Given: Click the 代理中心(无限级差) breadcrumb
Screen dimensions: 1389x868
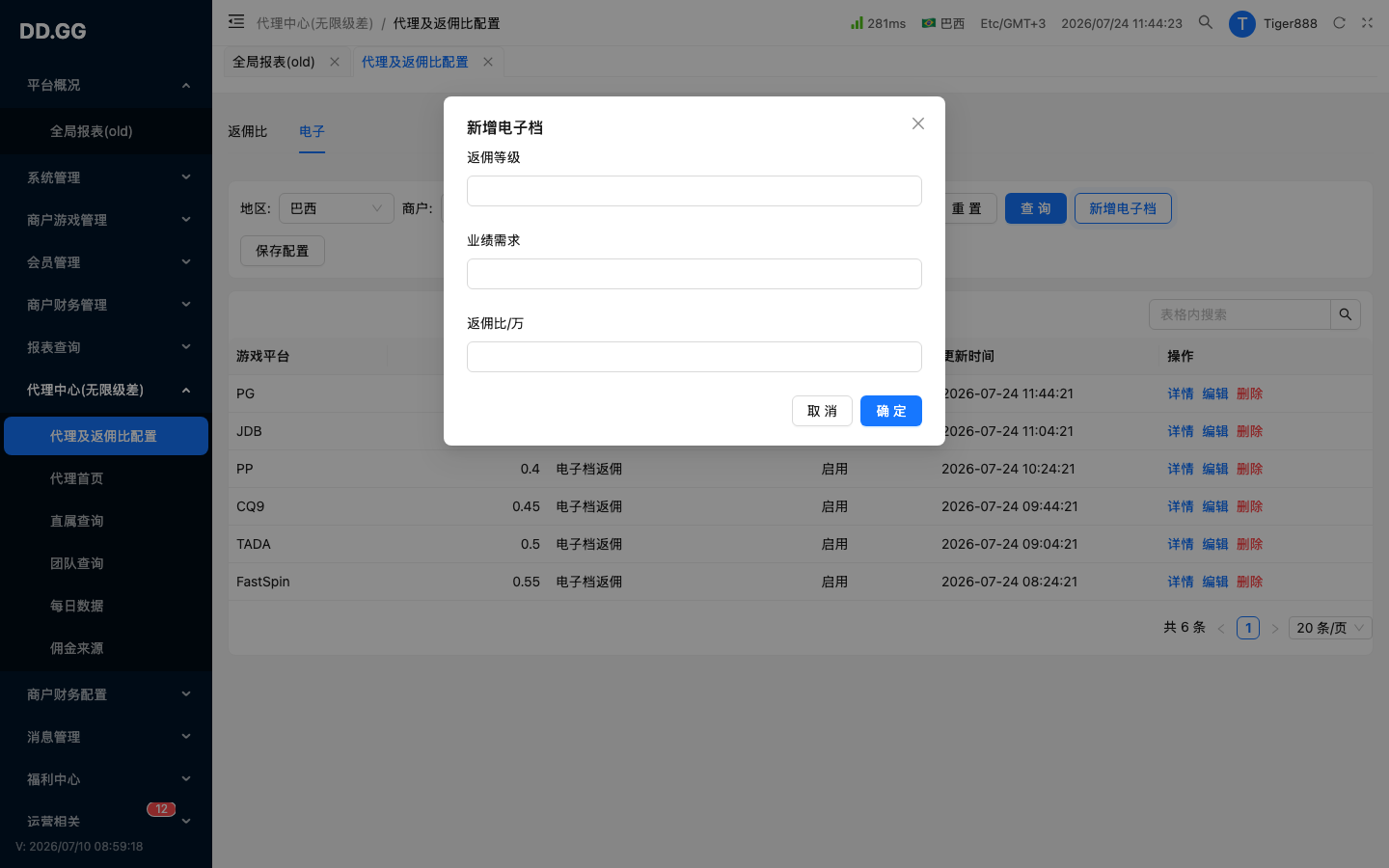Looking at the screenshot, I should [x=314, y=23].
